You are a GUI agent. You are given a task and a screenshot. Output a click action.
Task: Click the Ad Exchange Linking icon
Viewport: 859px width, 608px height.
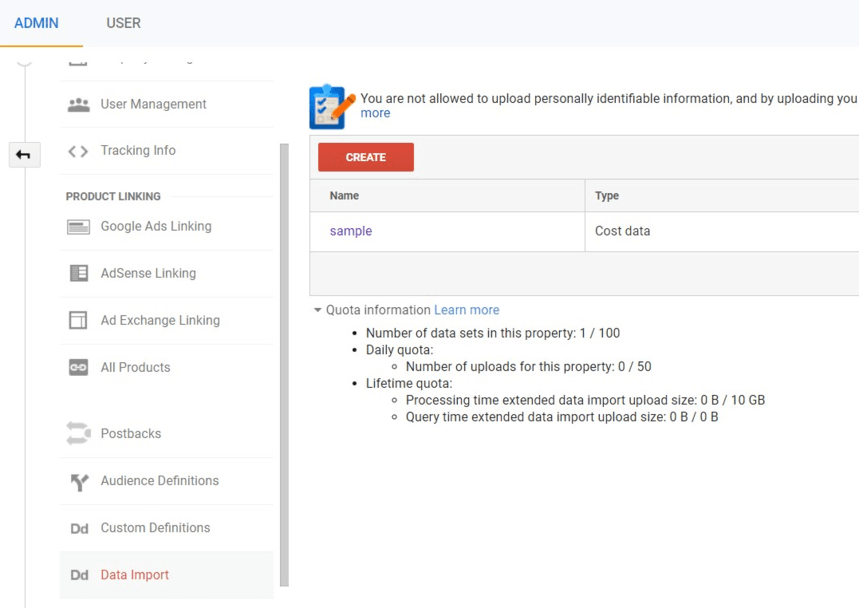coord(78,321)
